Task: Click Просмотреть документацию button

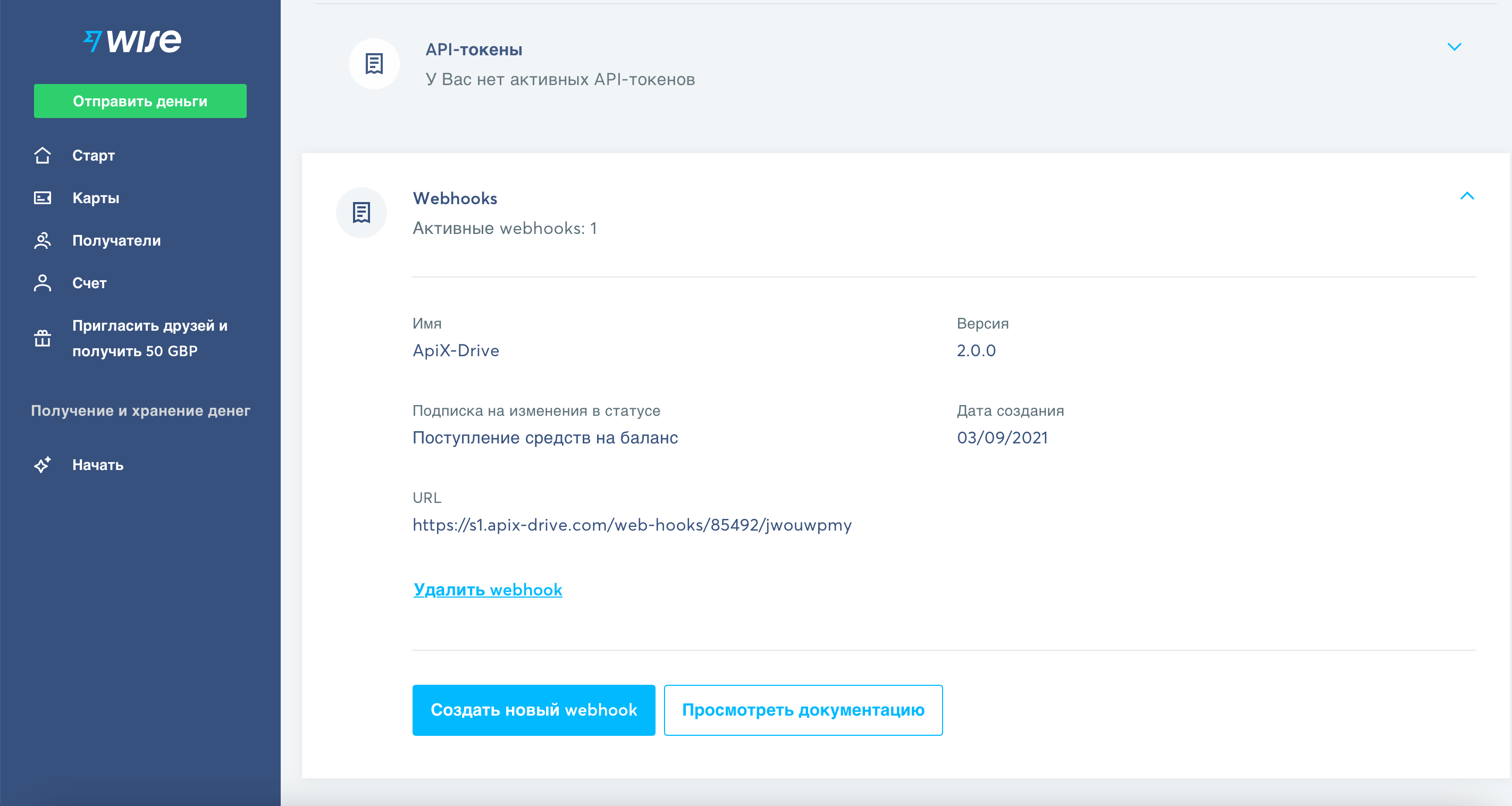Action: (803, 710)
